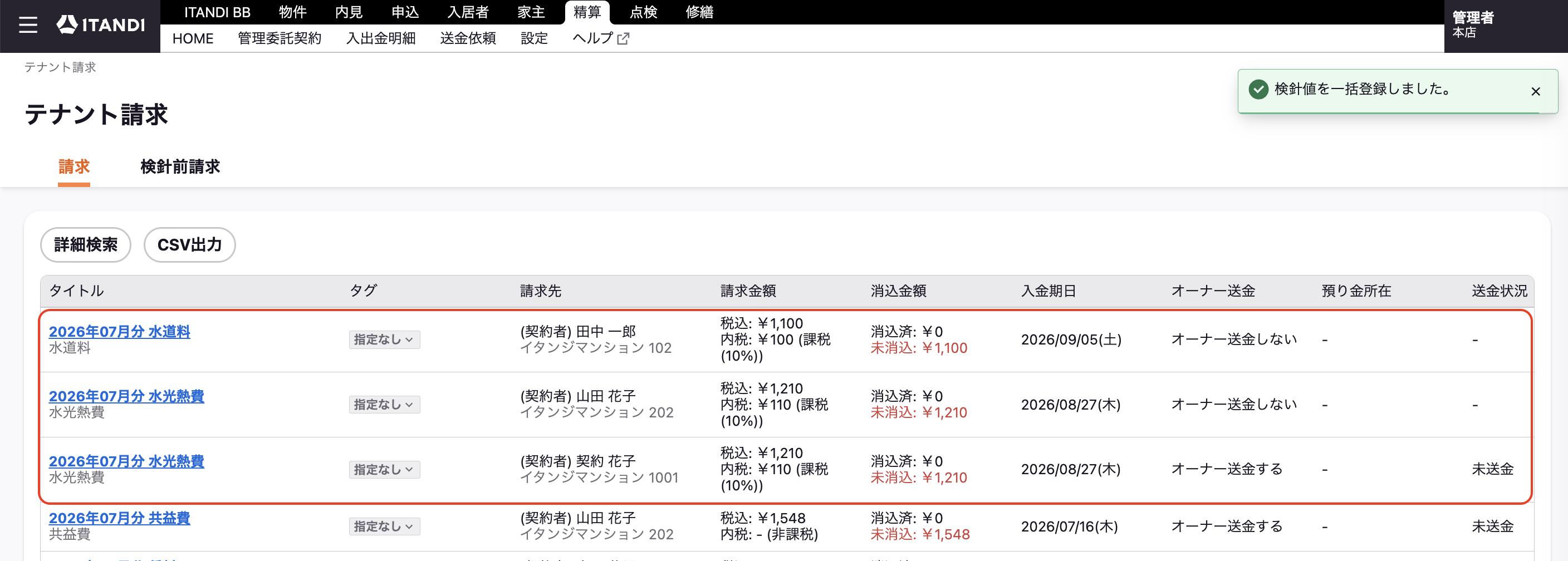Click the 2026/09/05(土) date cell
The width and height of the screenshot is (1568, 561).
point(1071,339)
